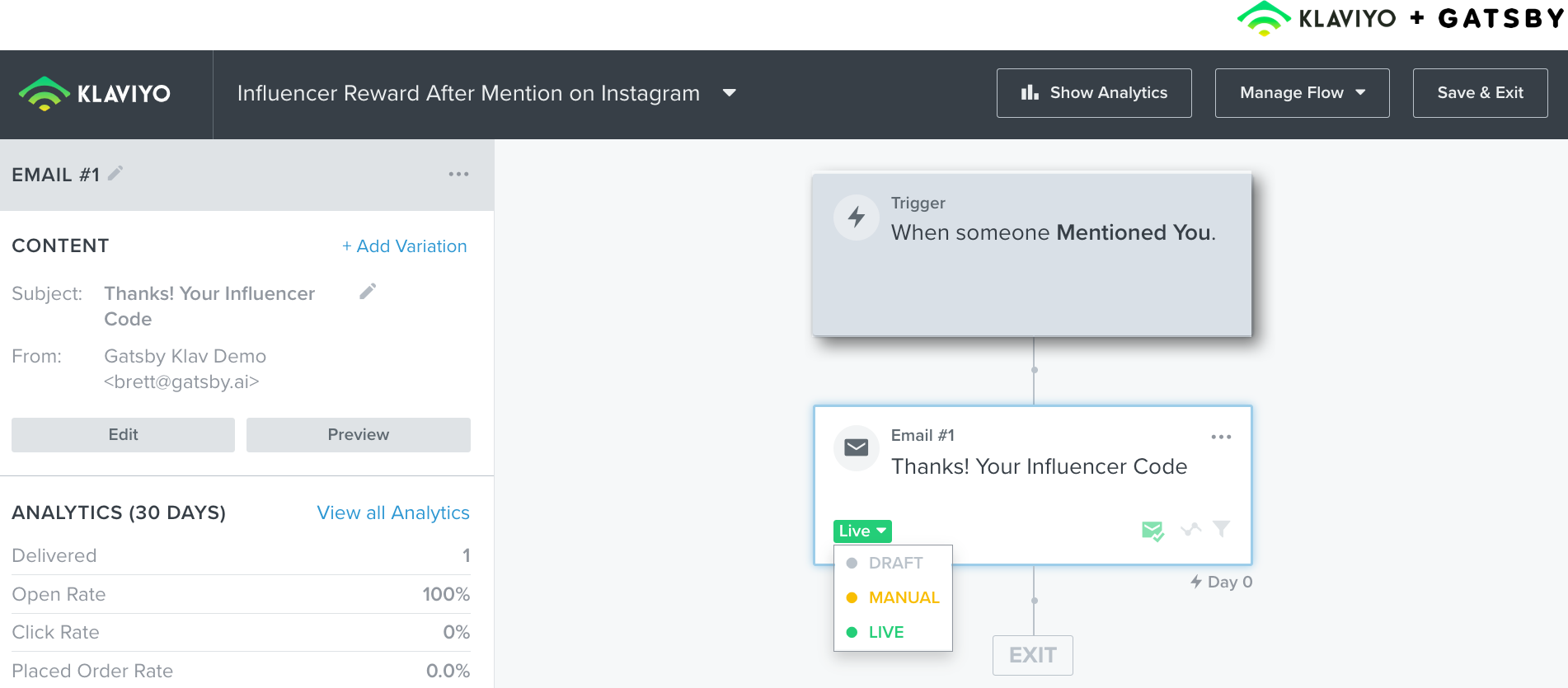Select the MANUAL status option
The height and width of the screenshot is (688, 1568).
(894, 597)
